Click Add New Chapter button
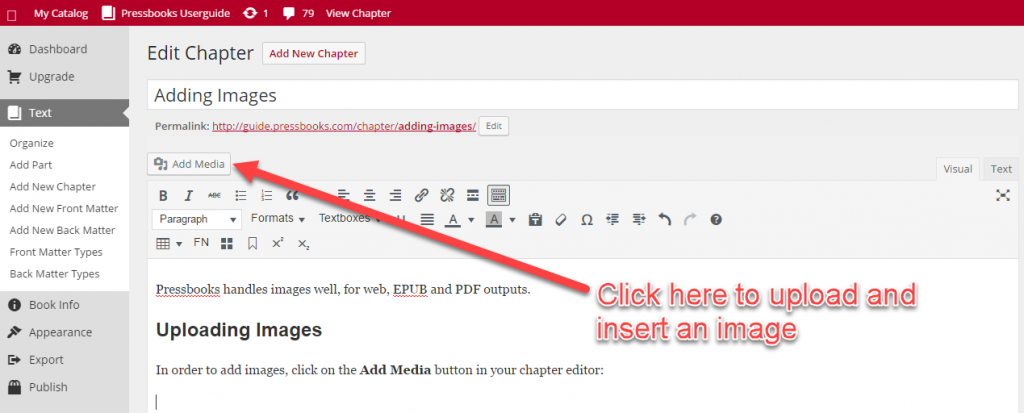The width and height of the screenshot is (1024, 413). pyautogui.click(x=313, y=54)
